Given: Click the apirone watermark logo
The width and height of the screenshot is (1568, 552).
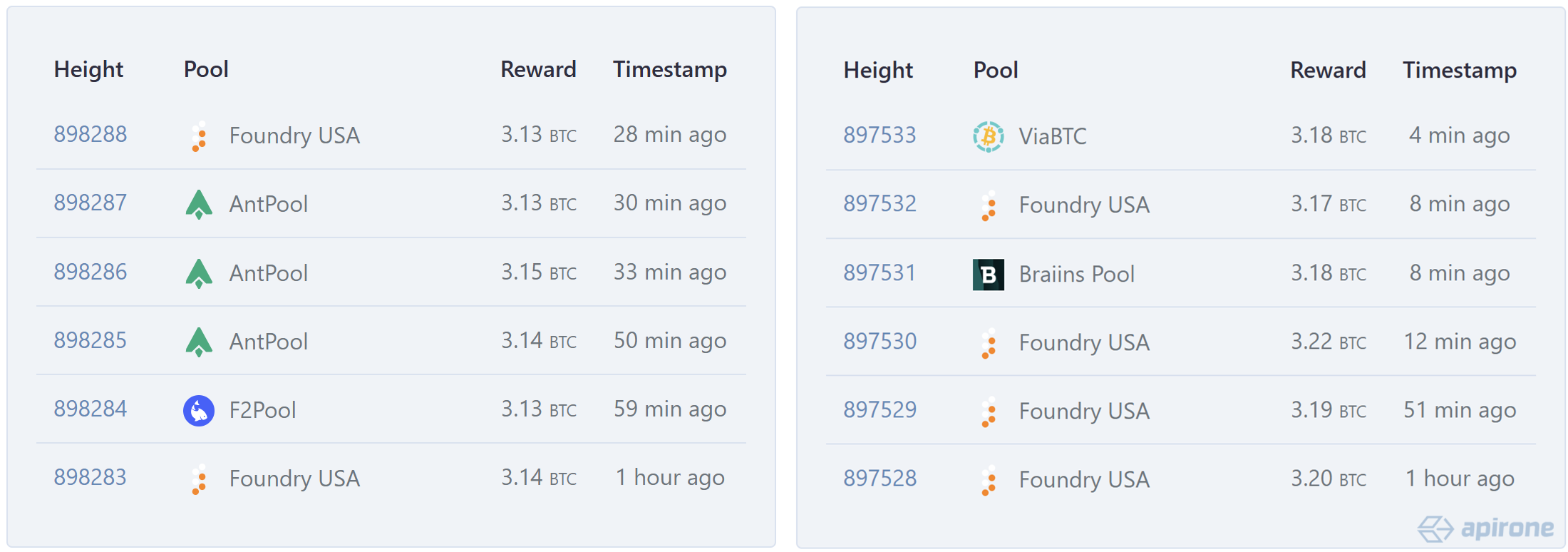Looking at the screenshot, I should pyautogui.click(x=1486, y=528).
